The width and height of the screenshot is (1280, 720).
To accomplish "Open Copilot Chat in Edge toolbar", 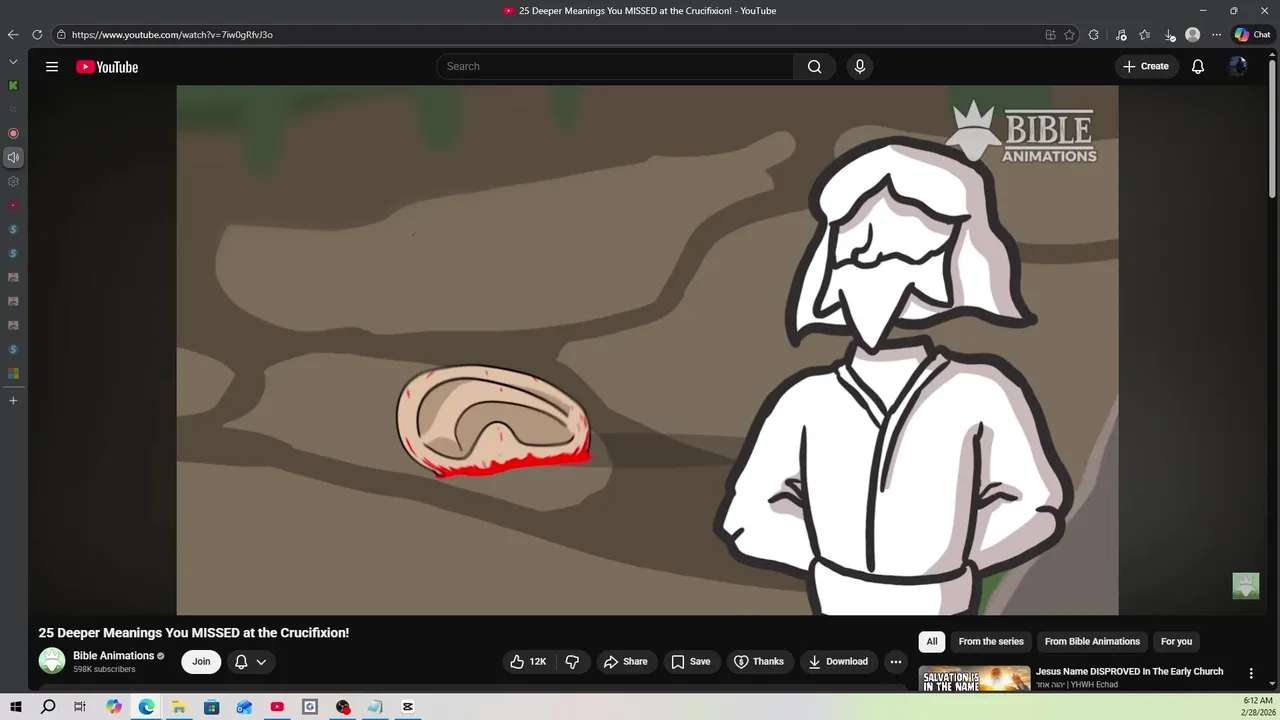I will (1252, 35).
